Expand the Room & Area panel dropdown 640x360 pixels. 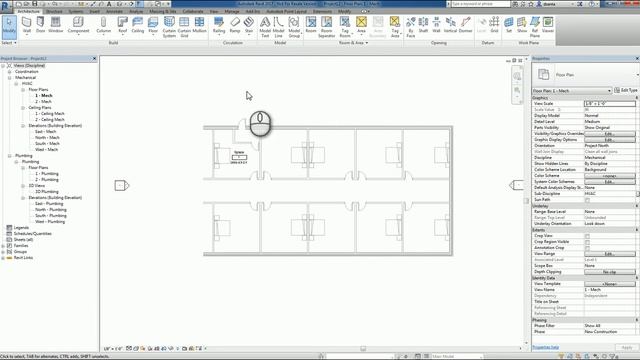point(353,43)
